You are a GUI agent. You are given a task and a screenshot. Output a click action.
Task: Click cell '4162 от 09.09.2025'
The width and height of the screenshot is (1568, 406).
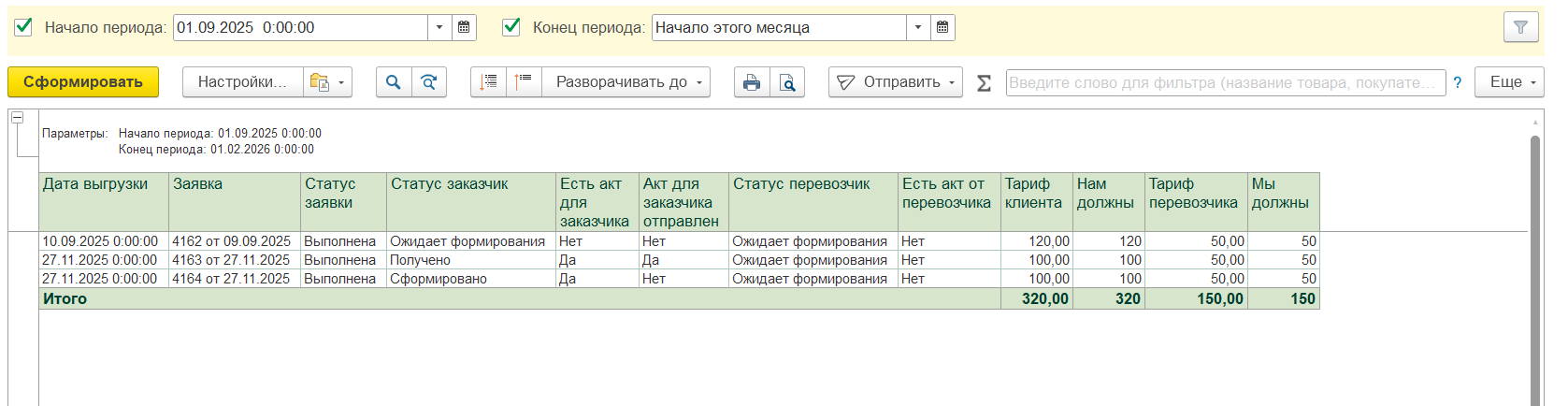click(235, 241)
